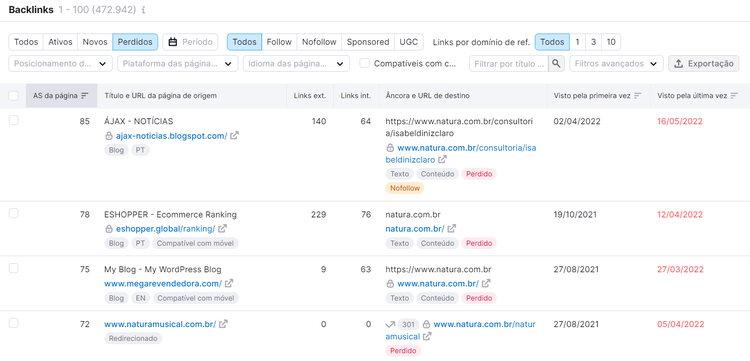The width and height of the screenshot is (750, 361).
Task: Click the 301 redirect badge
Action: [408, 324]
